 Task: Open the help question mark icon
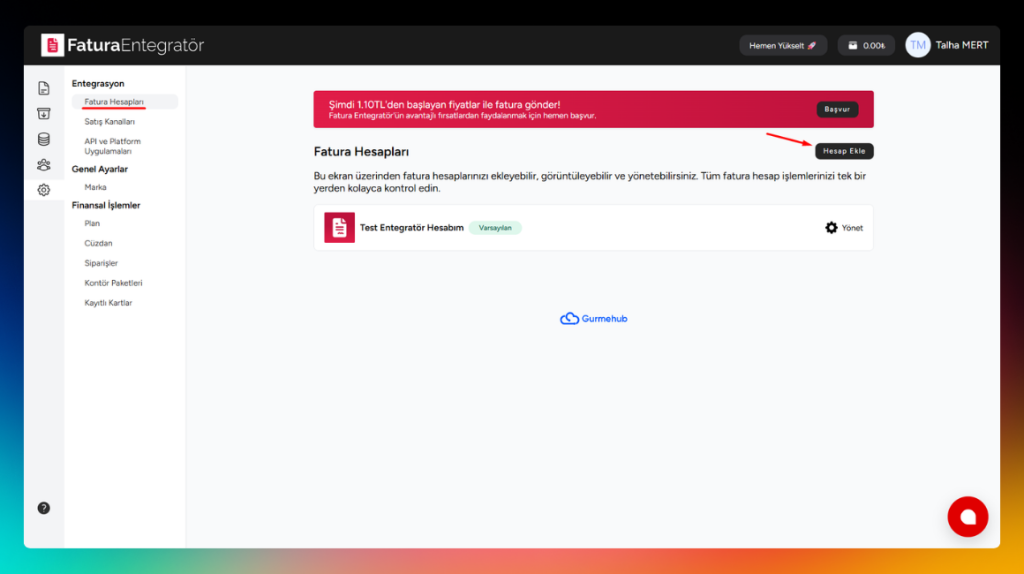point(44,508)
